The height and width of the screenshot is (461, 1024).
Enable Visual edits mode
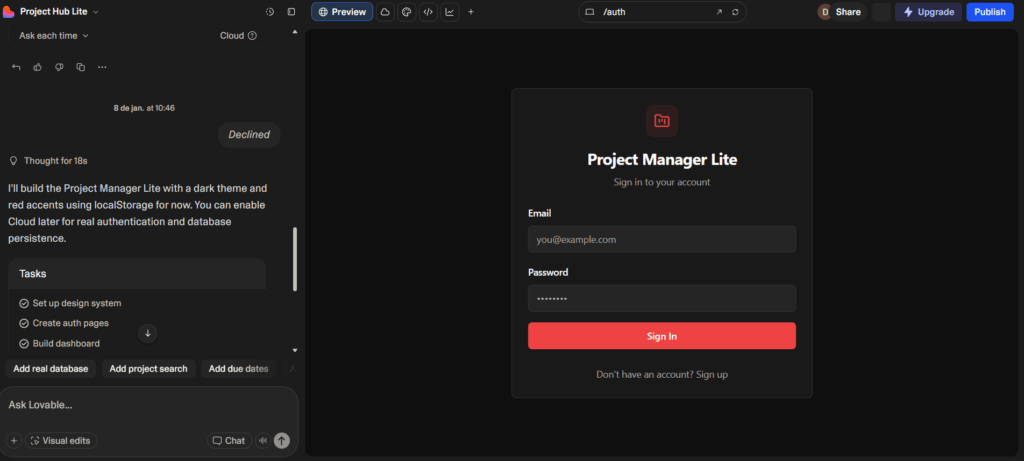point(61,441)
